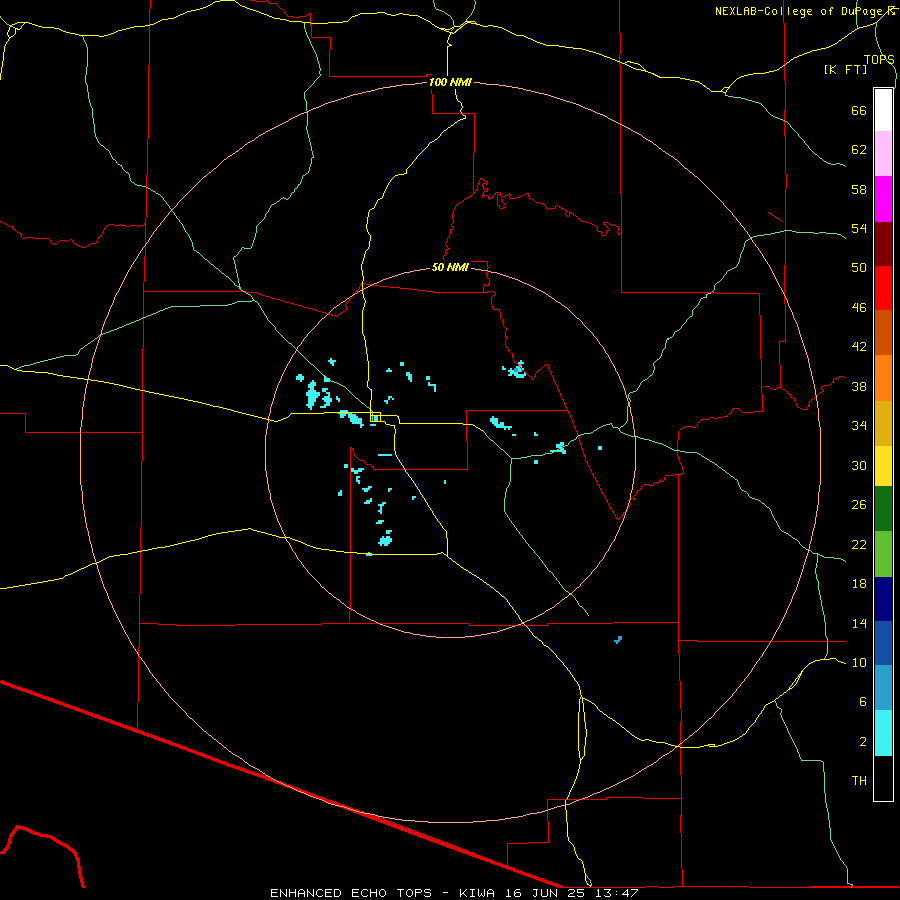Click the burnt orange legend band
Image resolution: width=900 pixels, height=900 pixels.
point(883,333)
